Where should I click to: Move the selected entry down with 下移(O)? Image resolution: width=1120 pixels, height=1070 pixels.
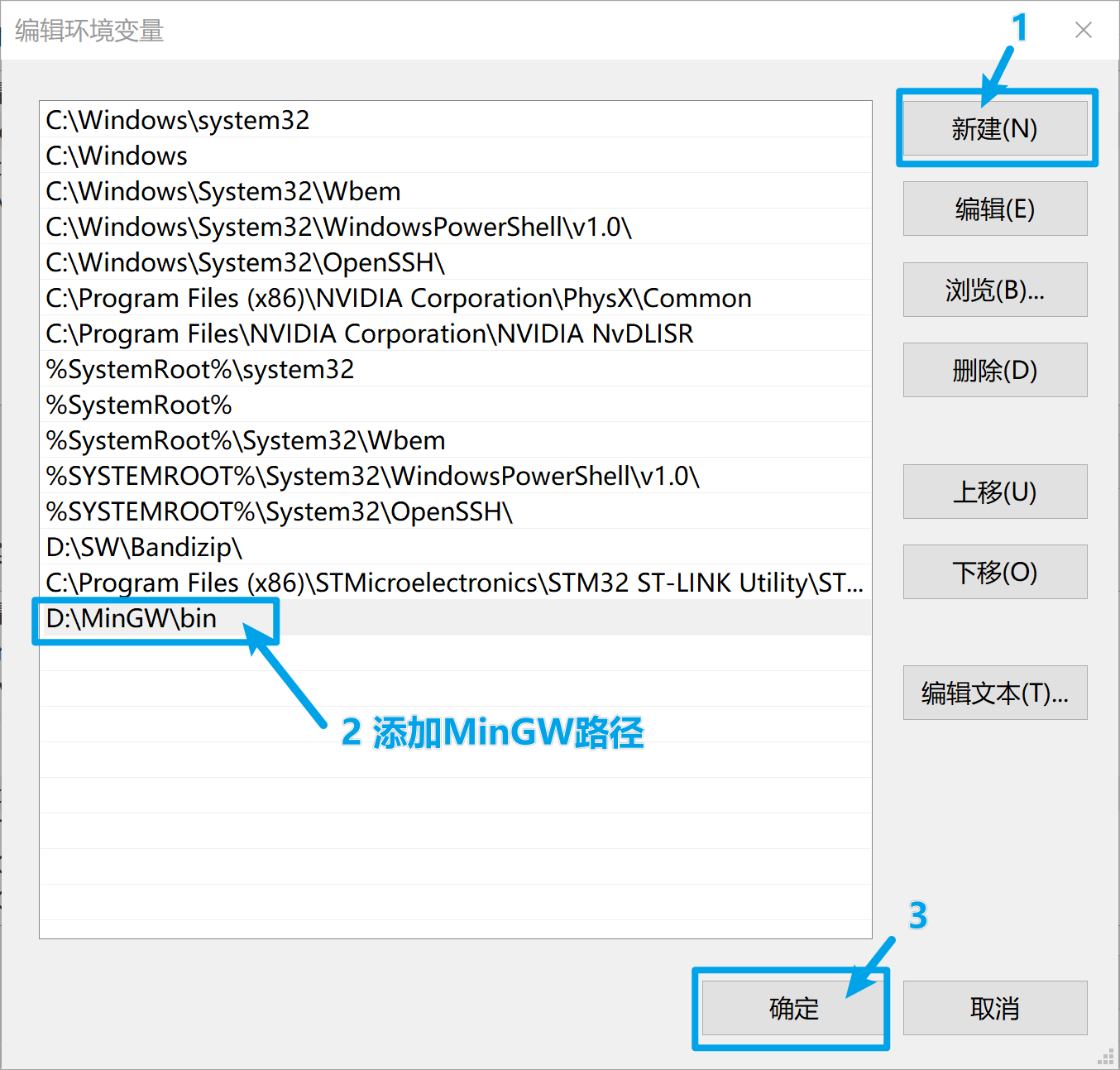pos(995,572)
